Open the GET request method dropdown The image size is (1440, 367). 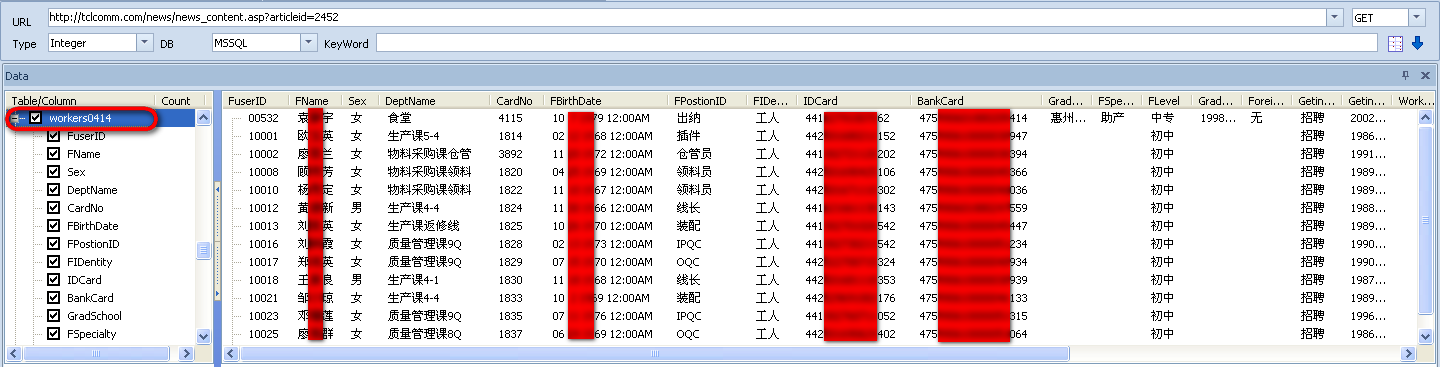click(x=1416, y=17)
